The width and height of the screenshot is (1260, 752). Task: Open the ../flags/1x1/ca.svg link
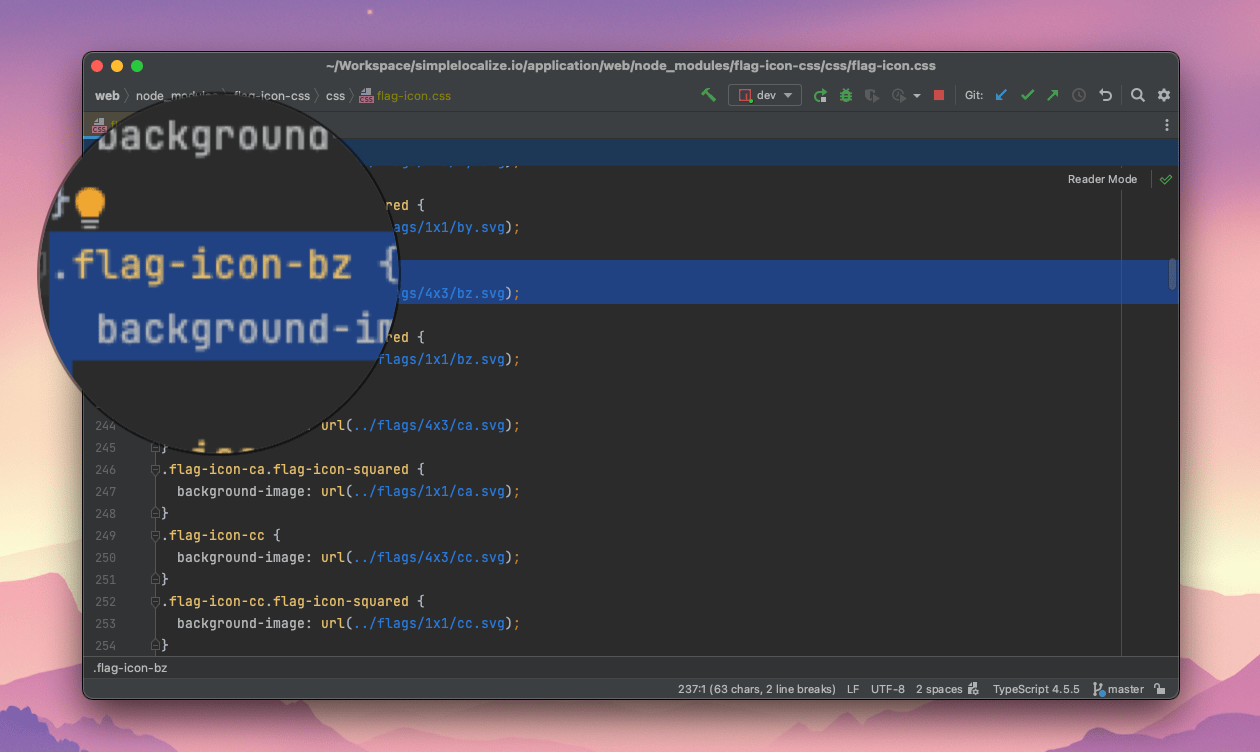tap(429, 491)
